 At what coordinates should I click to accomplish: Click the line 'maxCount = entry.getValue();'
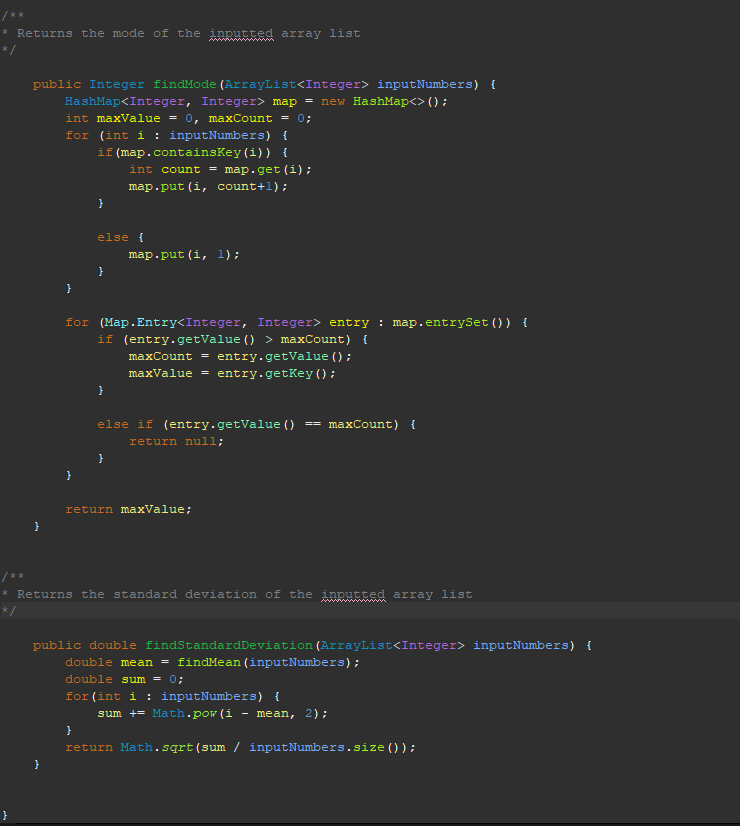pos(240,356)
